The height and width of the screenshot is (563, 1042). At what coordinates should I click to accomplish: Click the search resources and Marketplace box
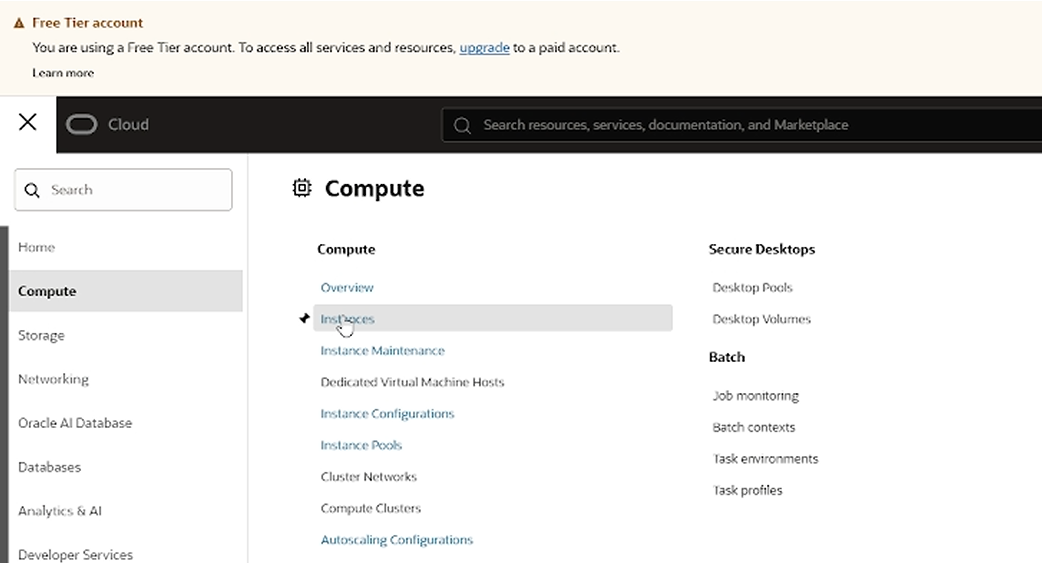click(740, 125)
